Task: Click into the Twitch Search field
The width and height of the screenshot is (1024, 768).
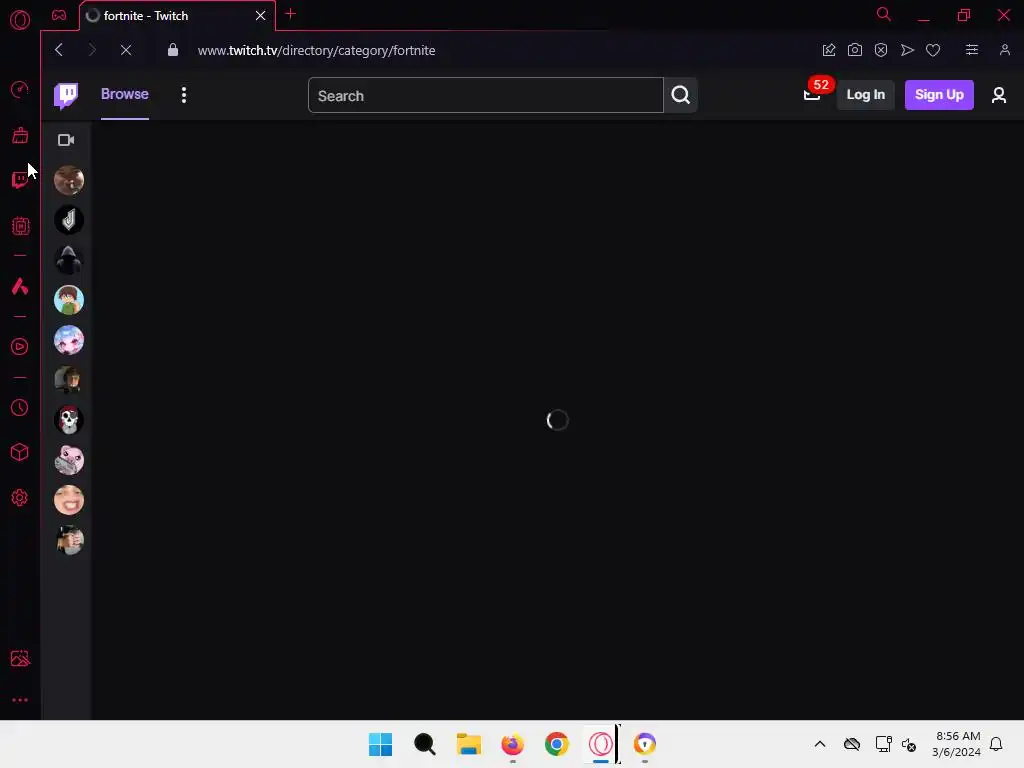Action: click(486, 95)
